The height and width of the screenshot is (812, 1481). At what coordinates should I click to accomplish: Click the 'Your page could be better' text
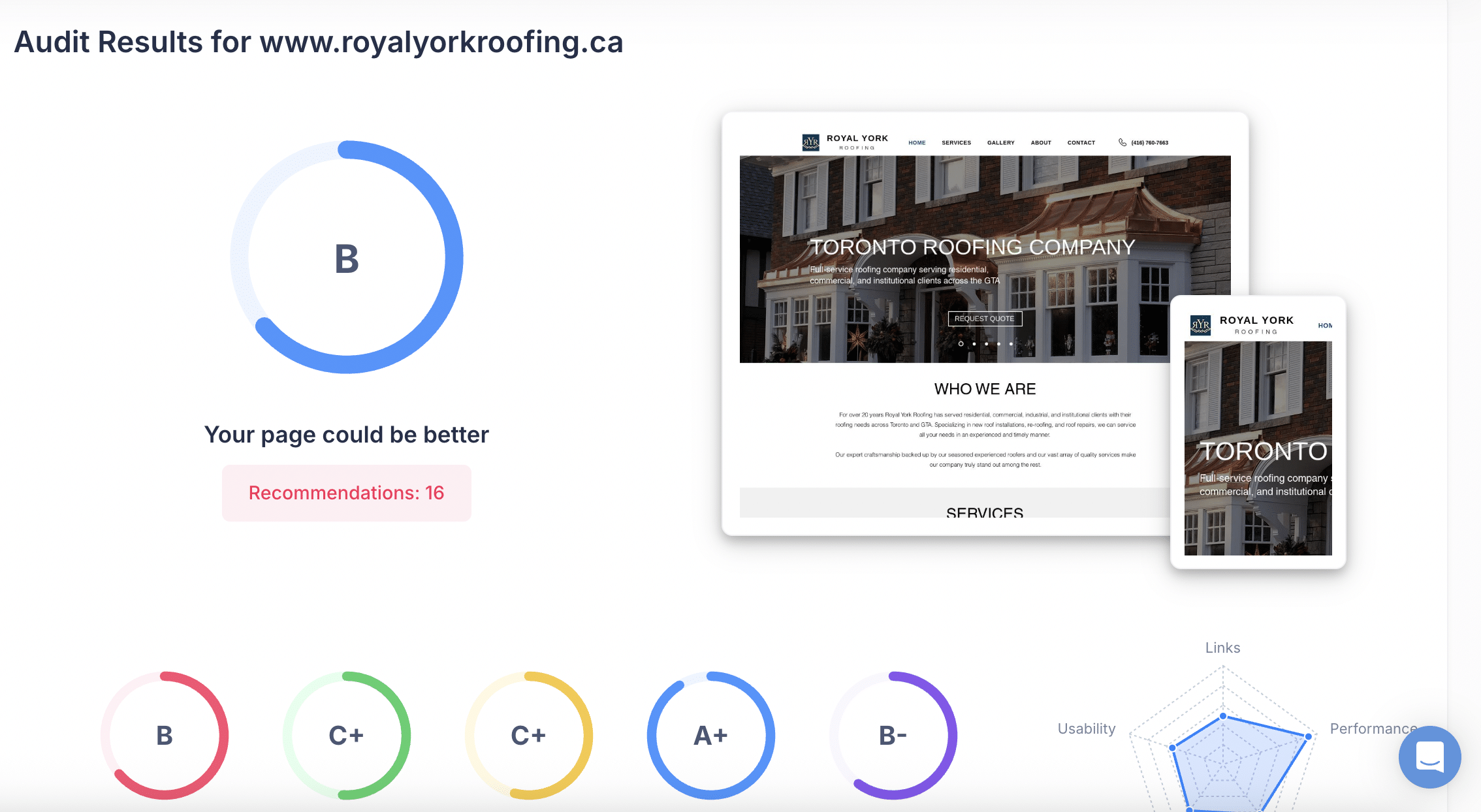point(347,435)
